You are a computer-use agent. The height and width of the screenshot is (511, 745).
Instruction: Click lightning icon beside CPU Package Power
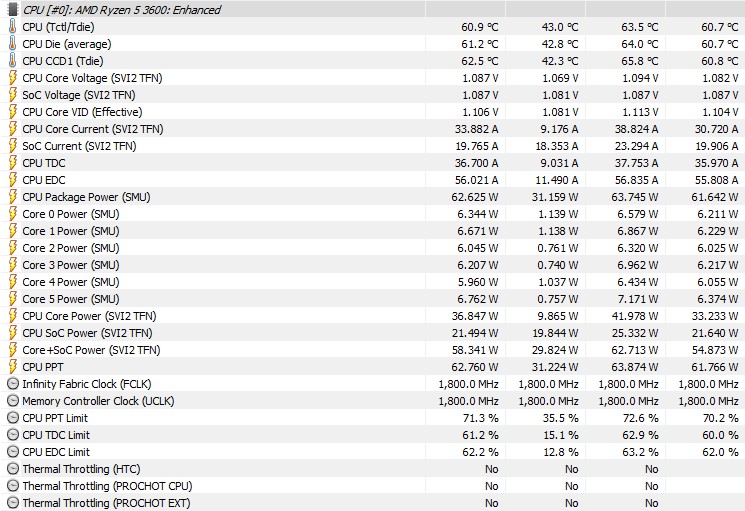point(13,197)
